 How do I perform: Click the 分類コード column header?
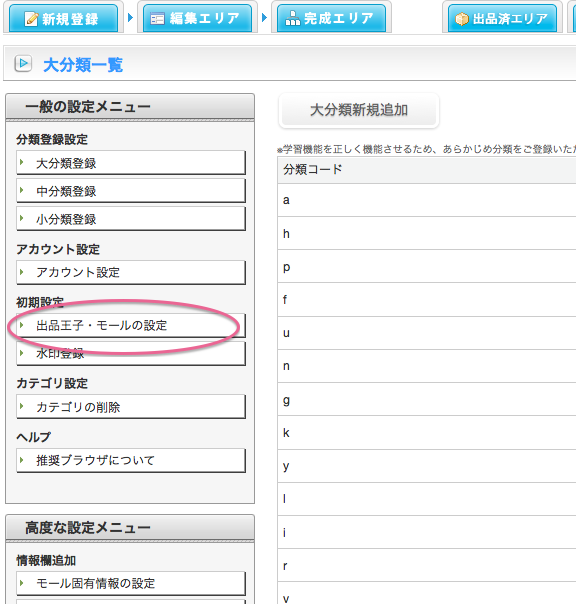(x=427, y=170)
